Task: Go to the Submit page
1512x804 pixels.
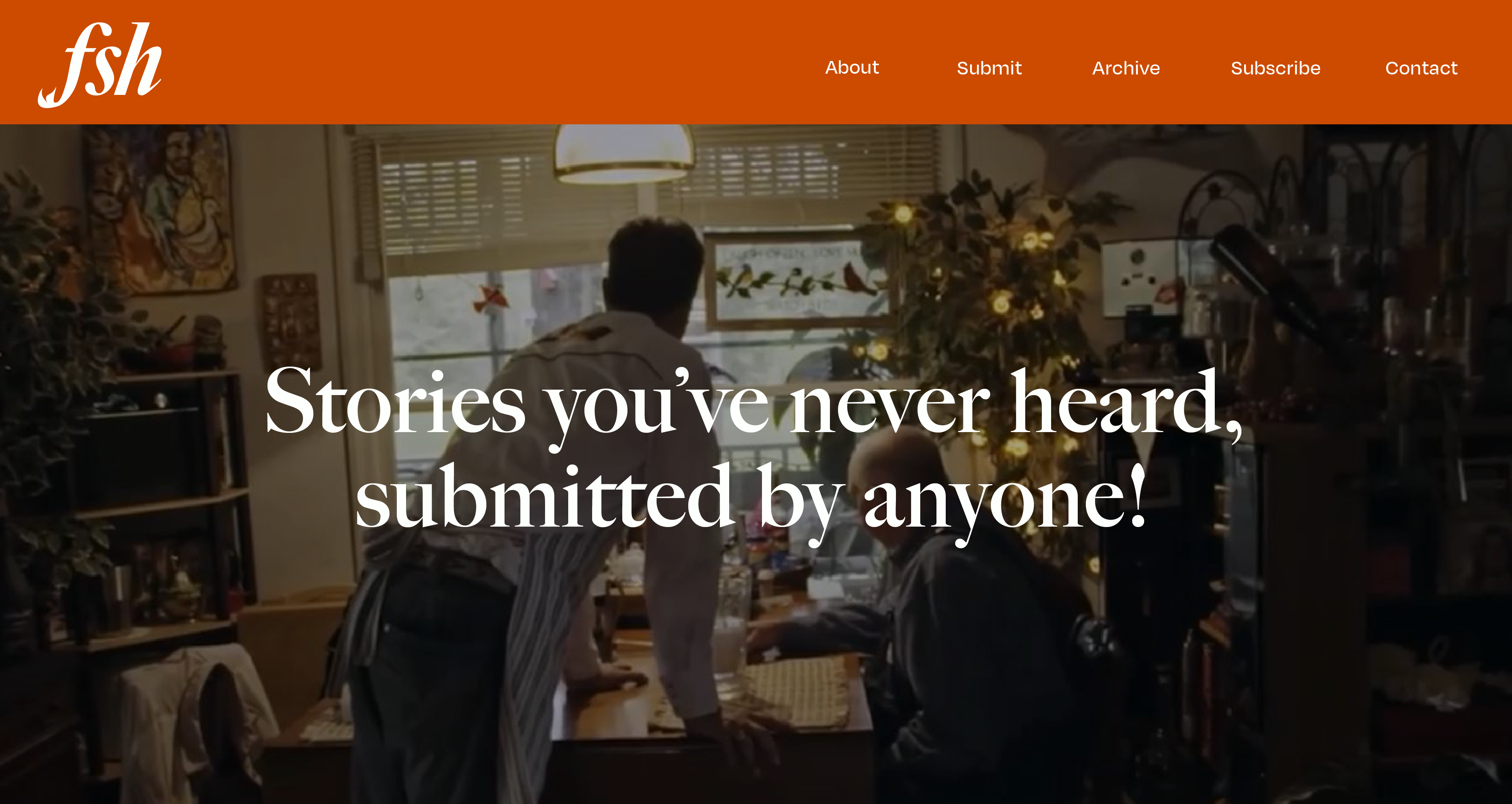Action: (x=989, y=68)
